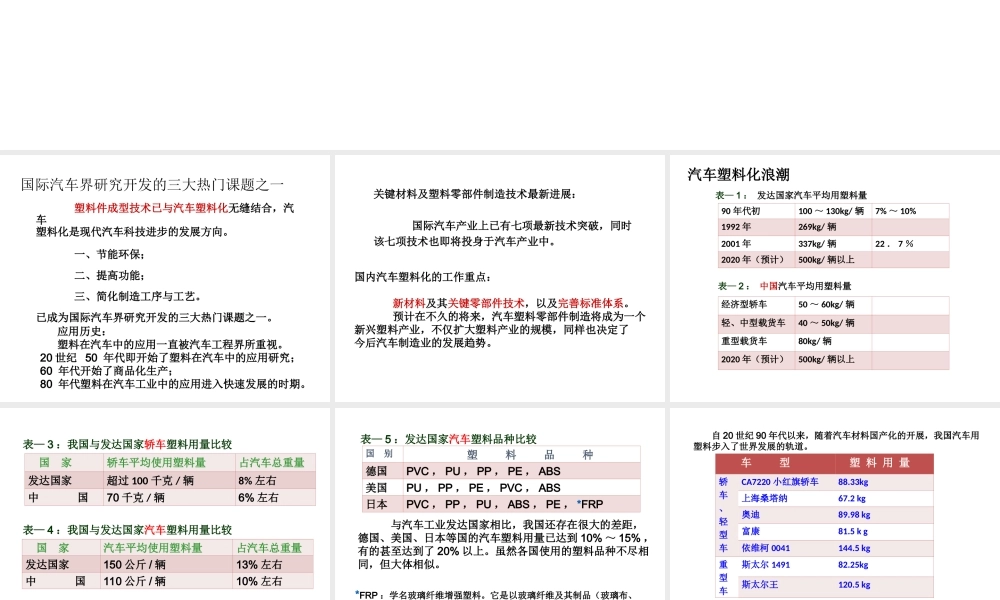Open slide titled 国际汽车界研究开发的三大热门课题之一
Screen dimensions: 1000x600
click(165, 279)
